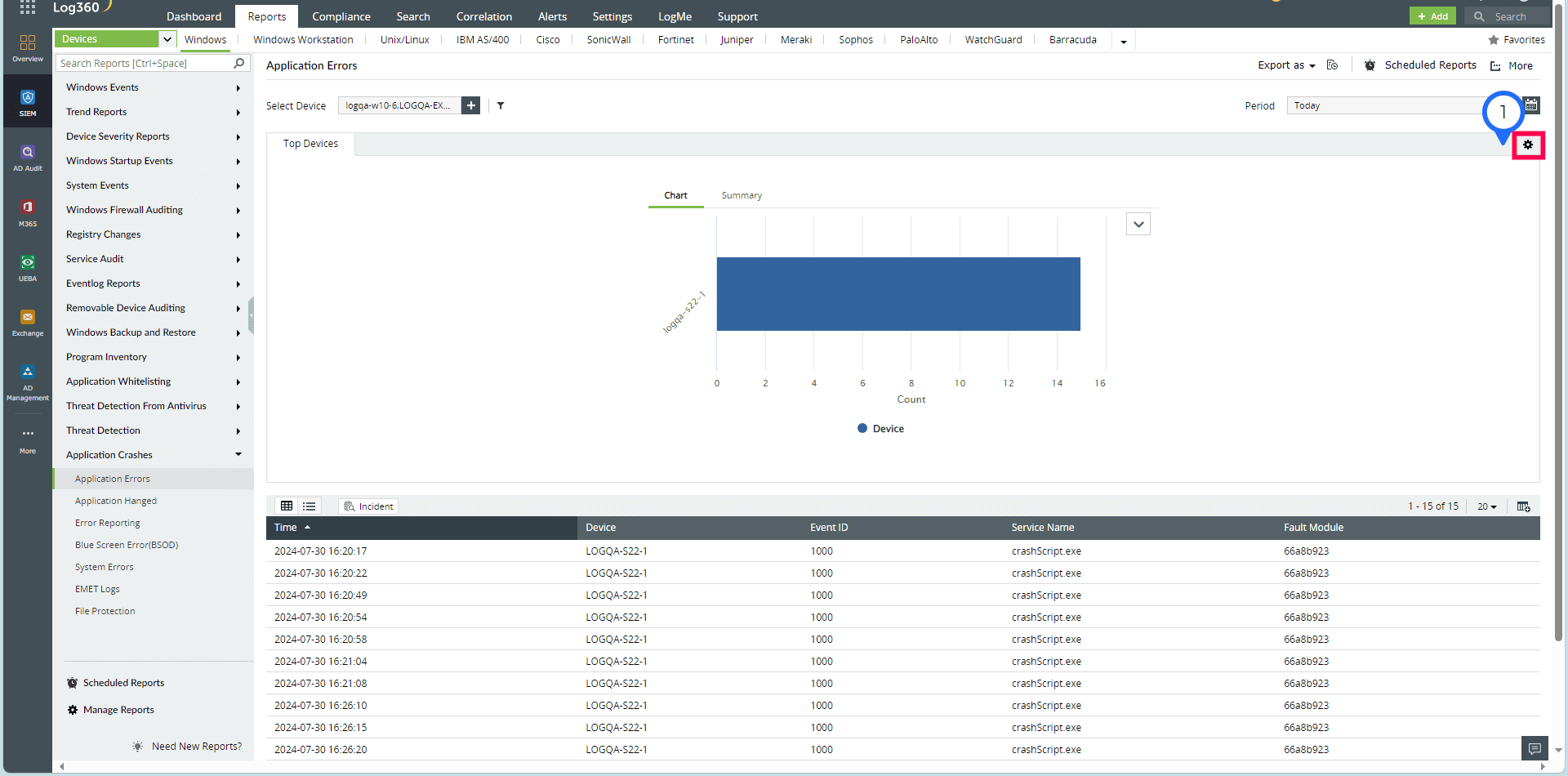The image size is (1568, 776).
Task: Sort by the Event ID column header
Action: coord(829,528)
